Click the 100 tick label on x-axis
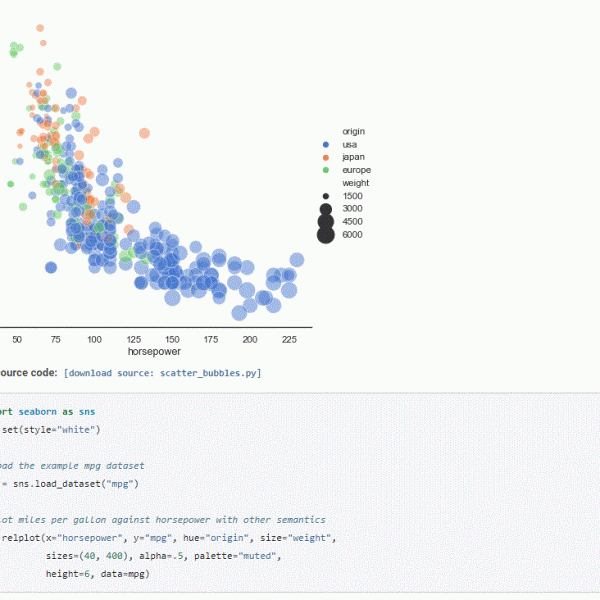This screenshot has width=600, height=600. click(x=94, y=340)
